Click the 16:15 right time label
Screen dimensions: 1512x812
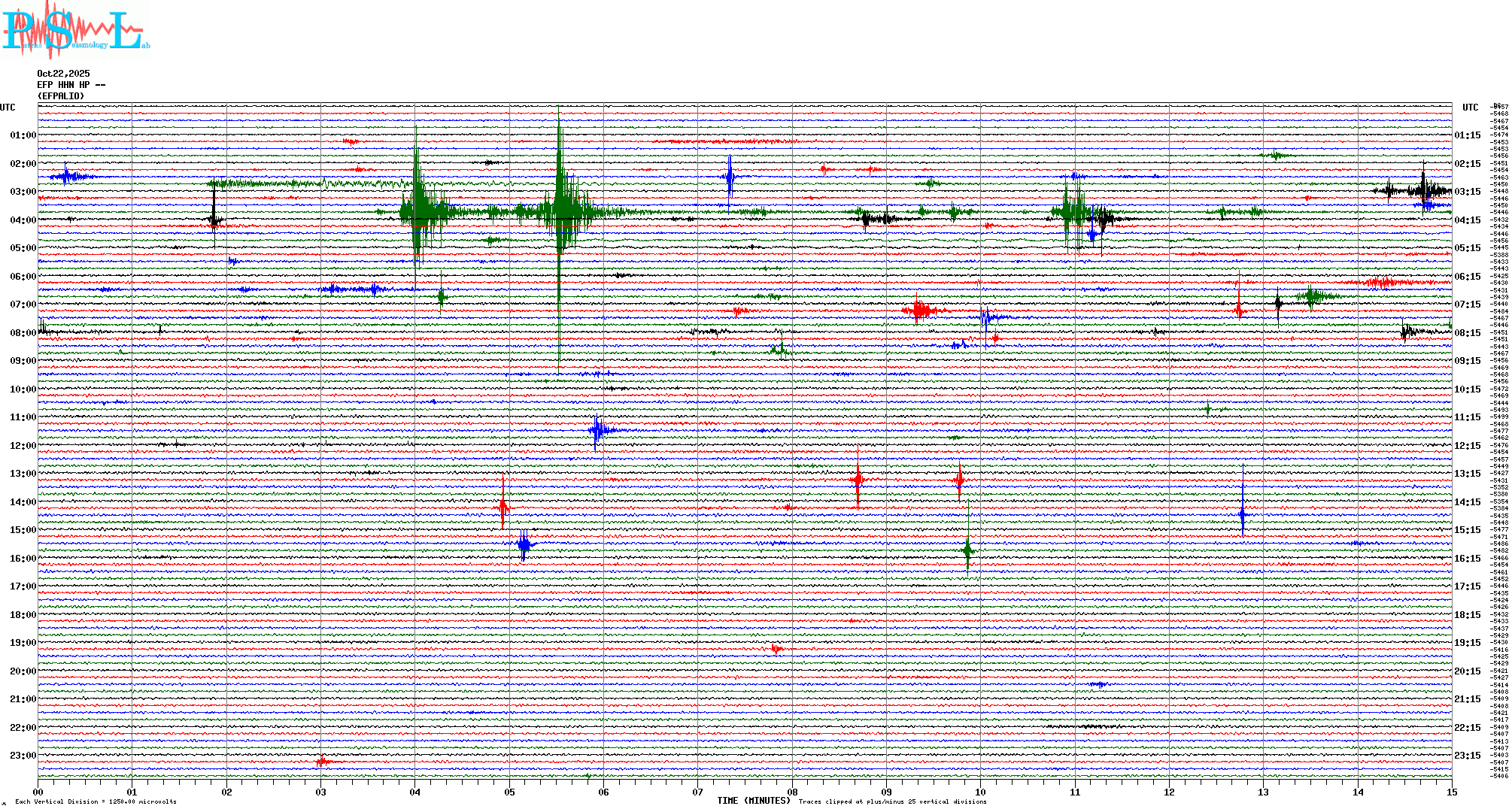pos(1467,559)
